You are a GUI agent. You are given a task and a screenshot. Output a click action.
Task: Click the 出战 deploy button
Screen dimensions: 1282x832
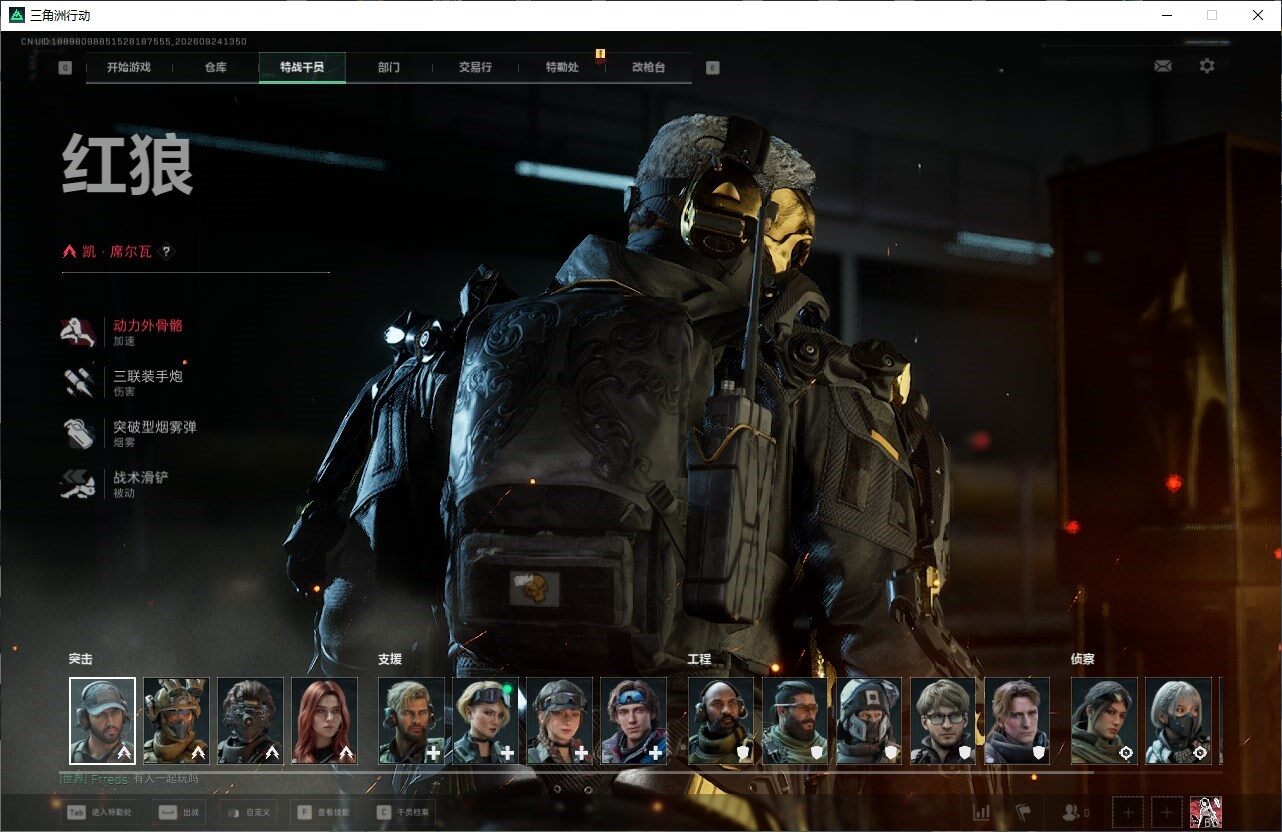click(x=178, y=813)
